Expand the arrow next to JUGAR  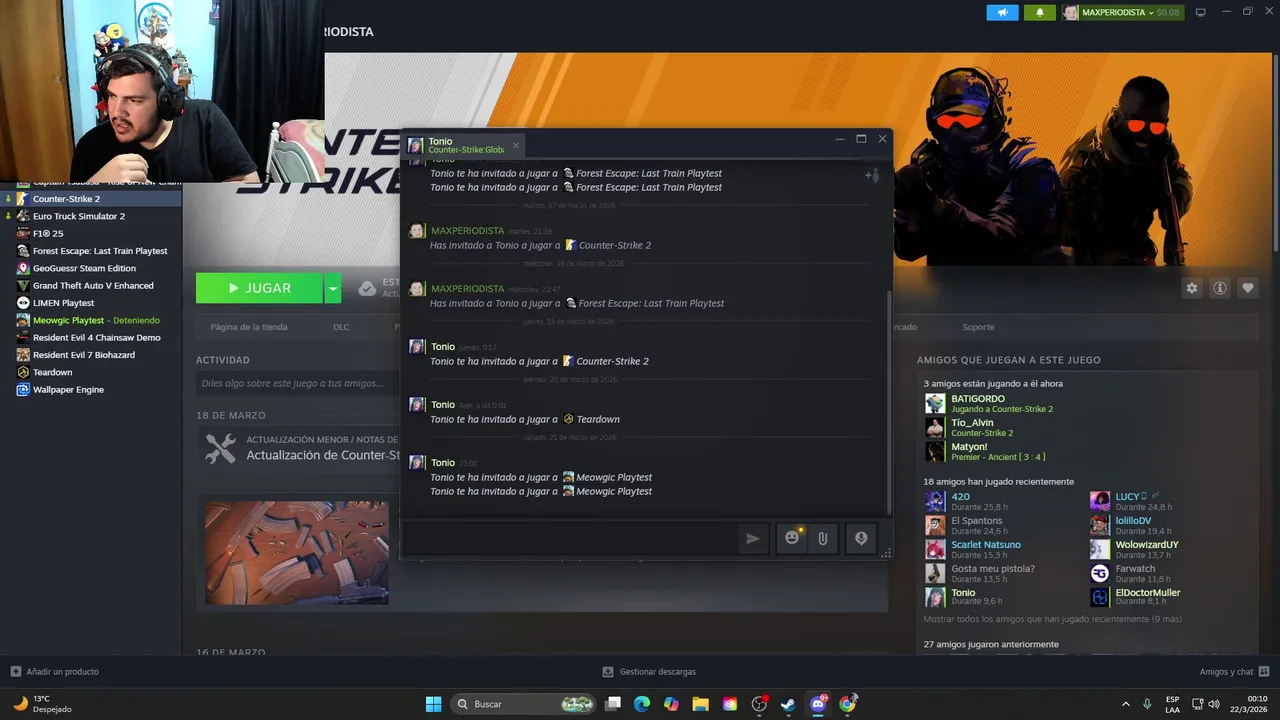coord(333,288)
